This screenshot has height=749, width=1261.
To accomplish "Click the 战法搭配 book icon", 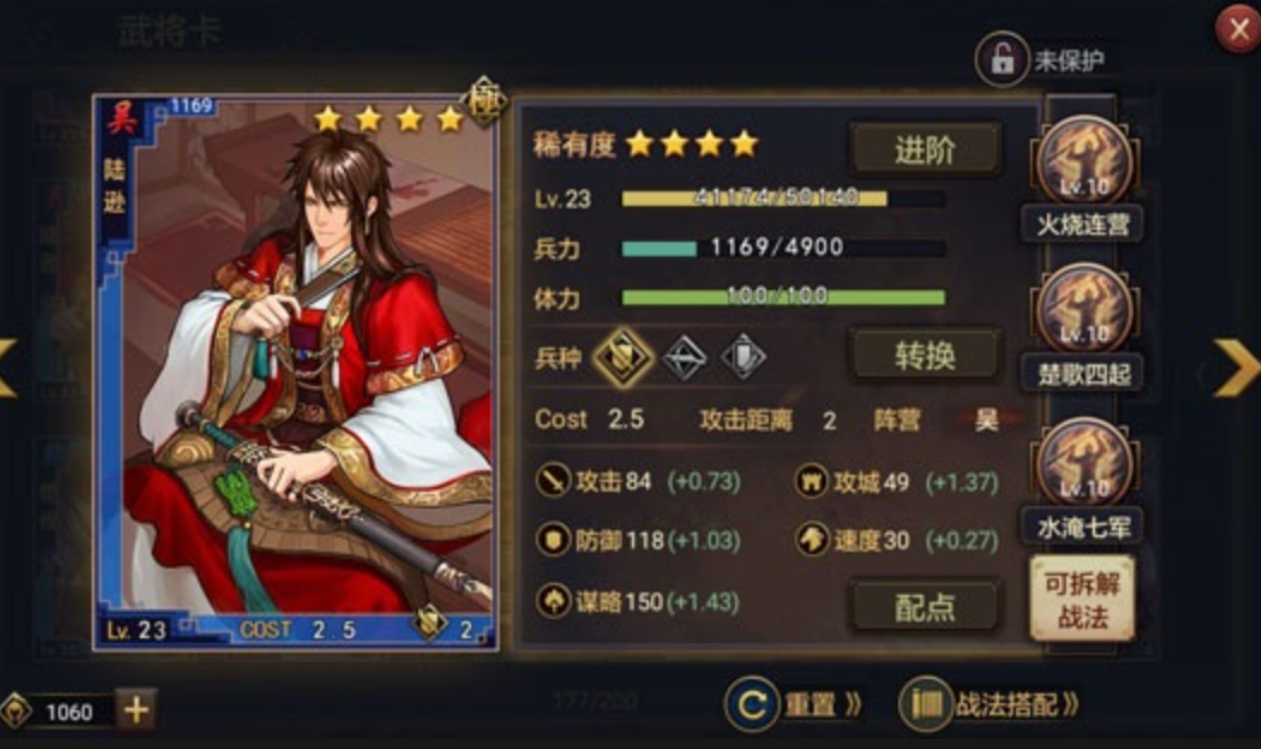I will point(924,704).
